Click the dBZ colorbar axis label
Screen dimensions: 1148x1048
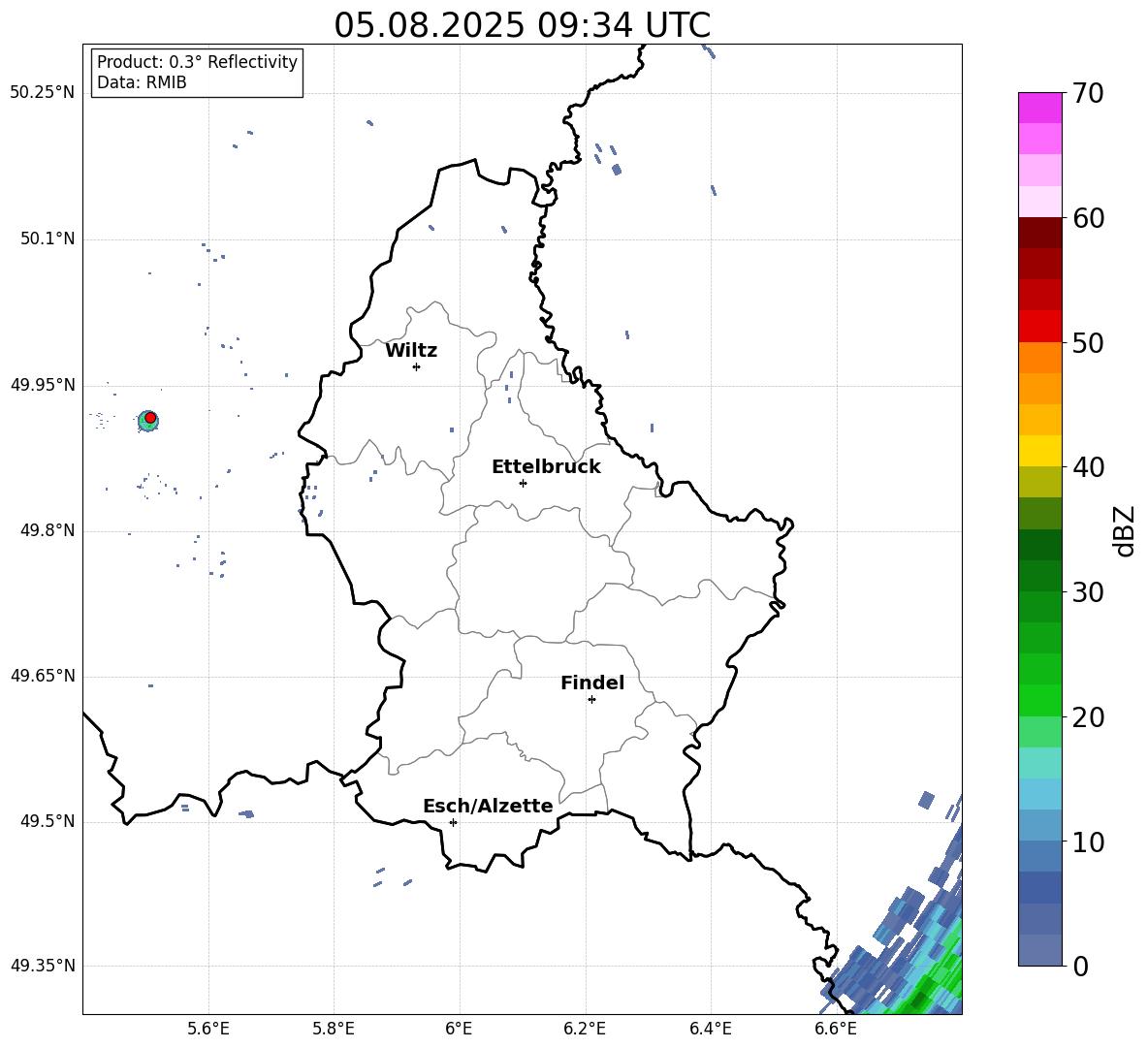(1126, 530)
